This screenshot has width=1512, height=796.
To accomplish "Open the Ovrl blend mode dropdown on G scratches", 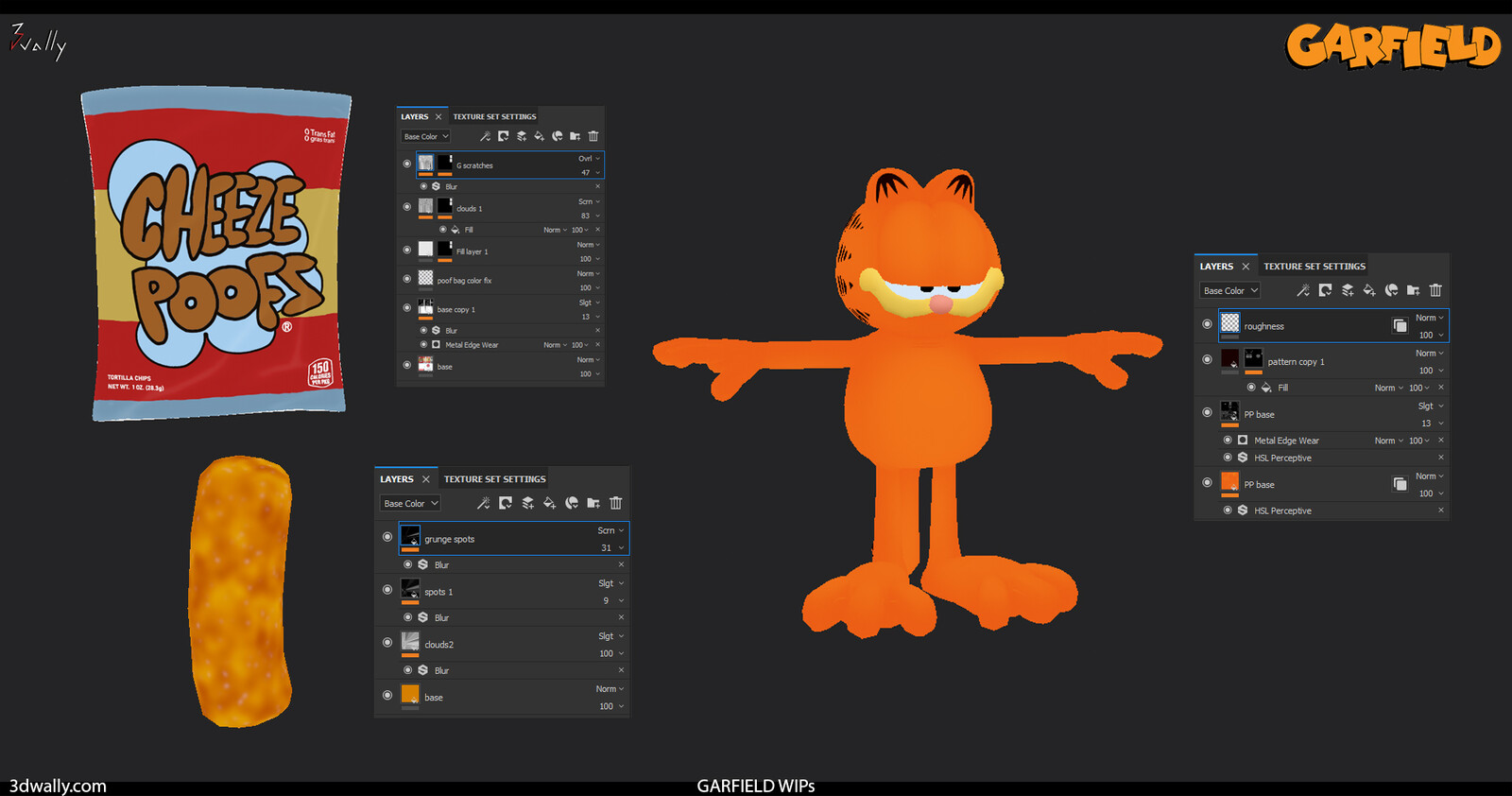I will coord(589,159).
